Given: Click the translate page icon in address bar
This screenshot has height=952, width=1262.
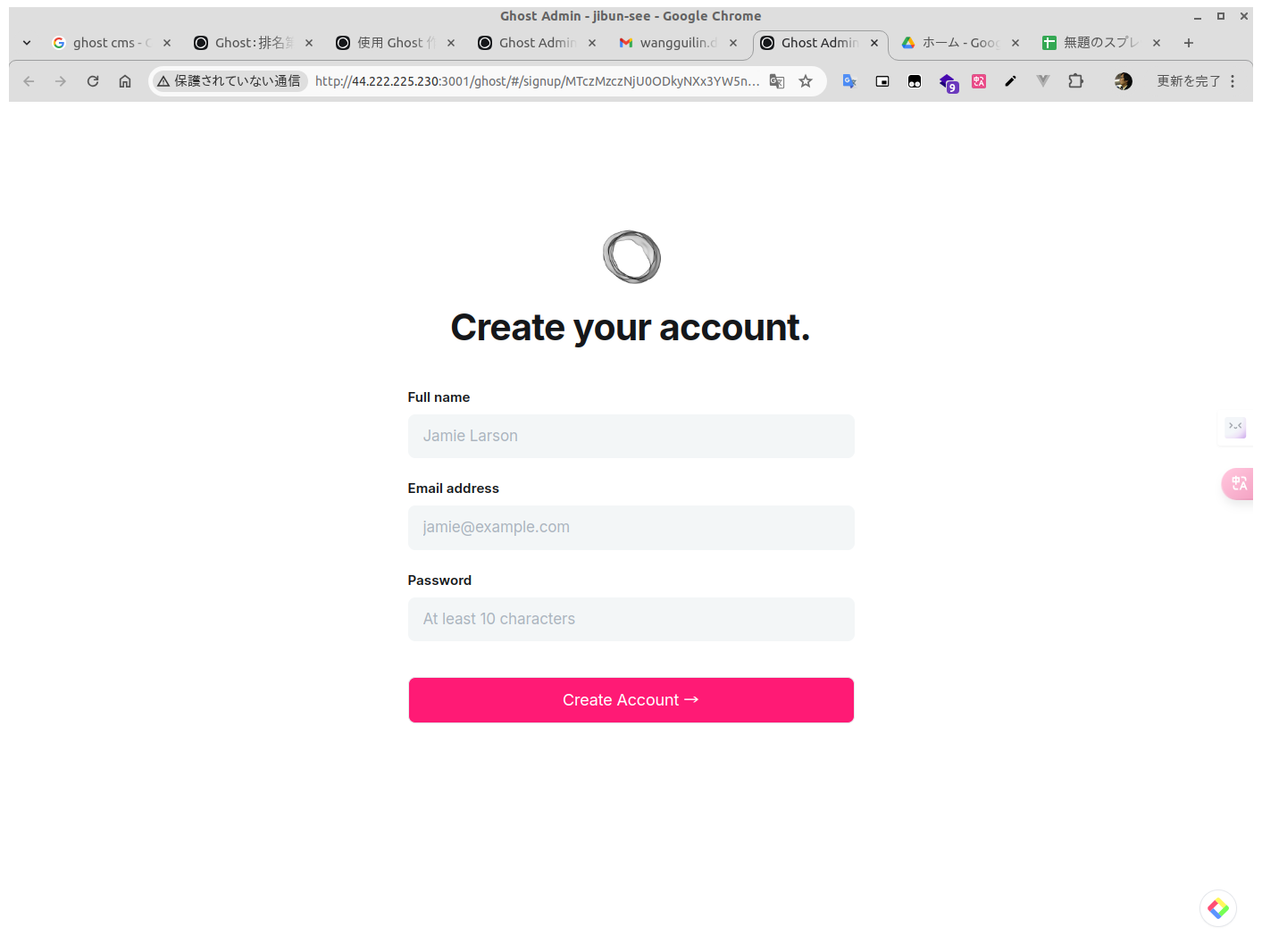Looking at the screenshot, I should [x=777, y=81].
